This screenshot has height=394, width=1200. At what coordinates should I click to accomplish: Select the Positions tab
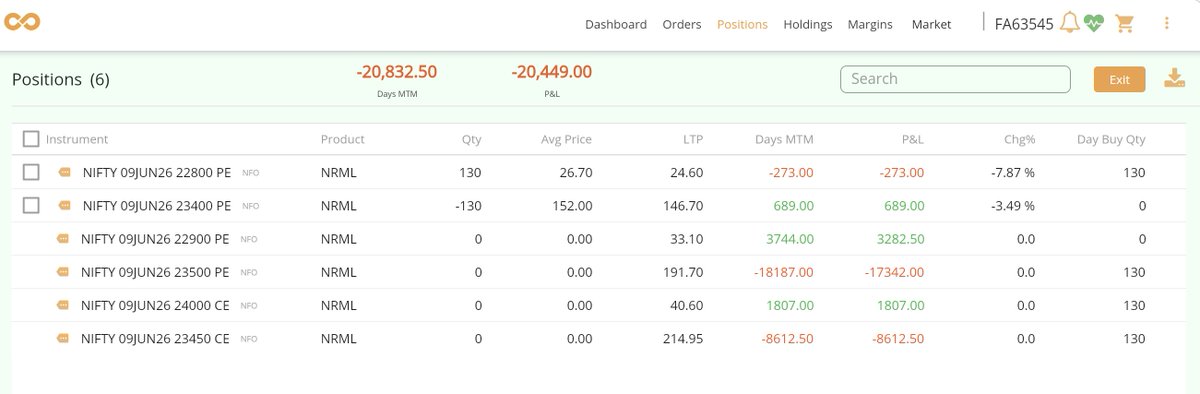click(x=742, y=24)
